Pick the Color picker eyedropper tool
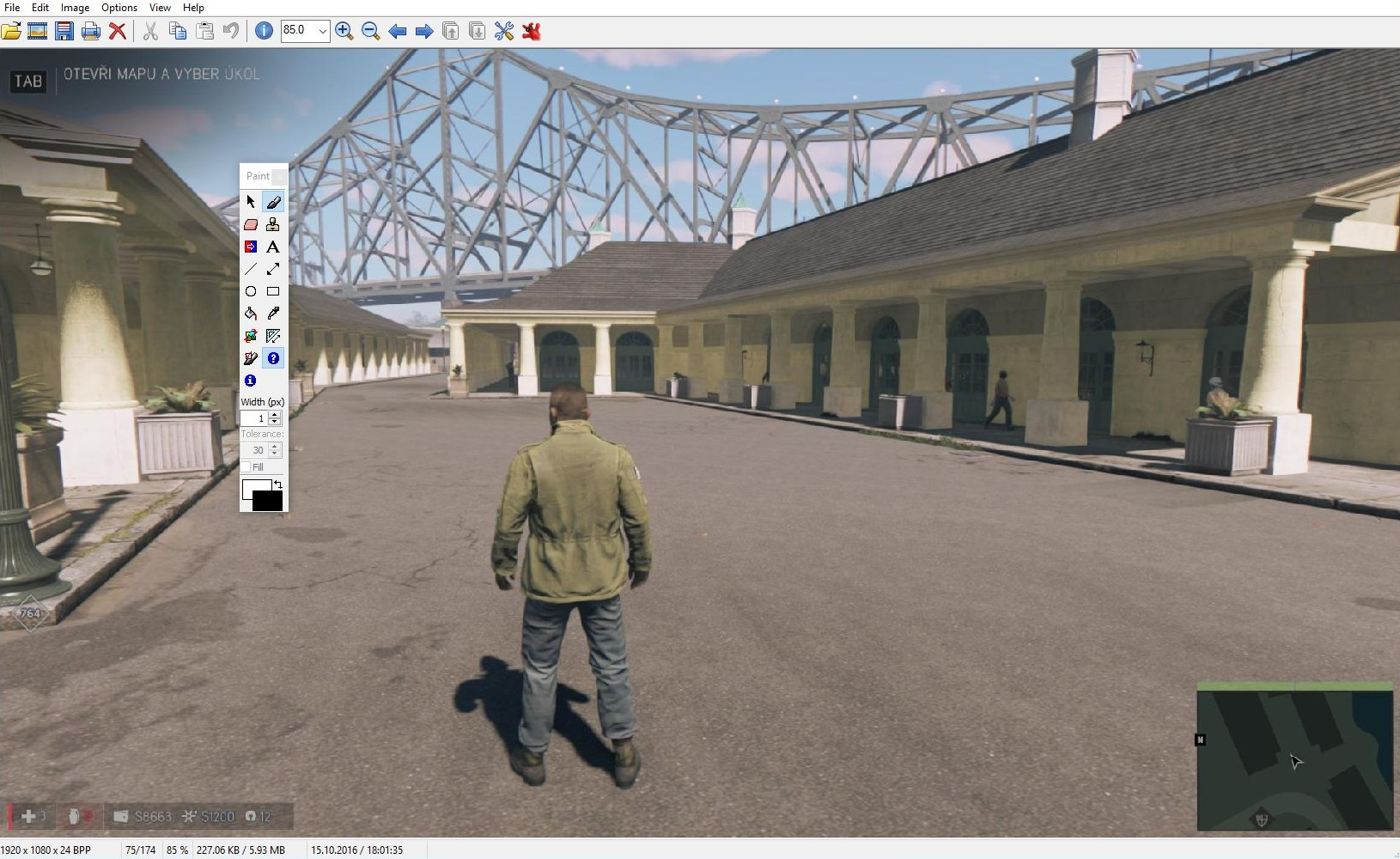The width and height of the screenshot is (1400, 859). pos(273,314)
